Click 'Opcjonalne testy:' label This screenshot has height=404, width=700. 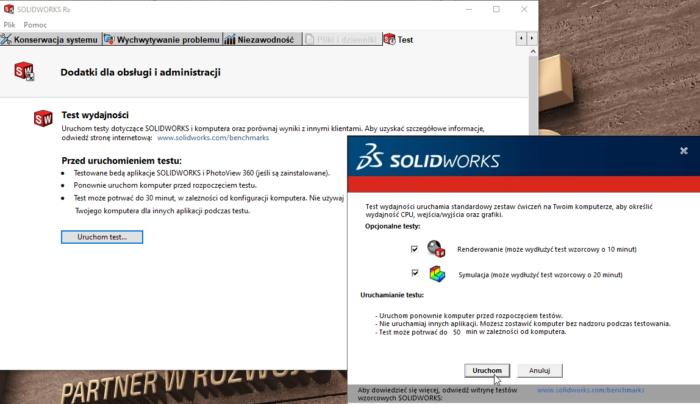392,226
